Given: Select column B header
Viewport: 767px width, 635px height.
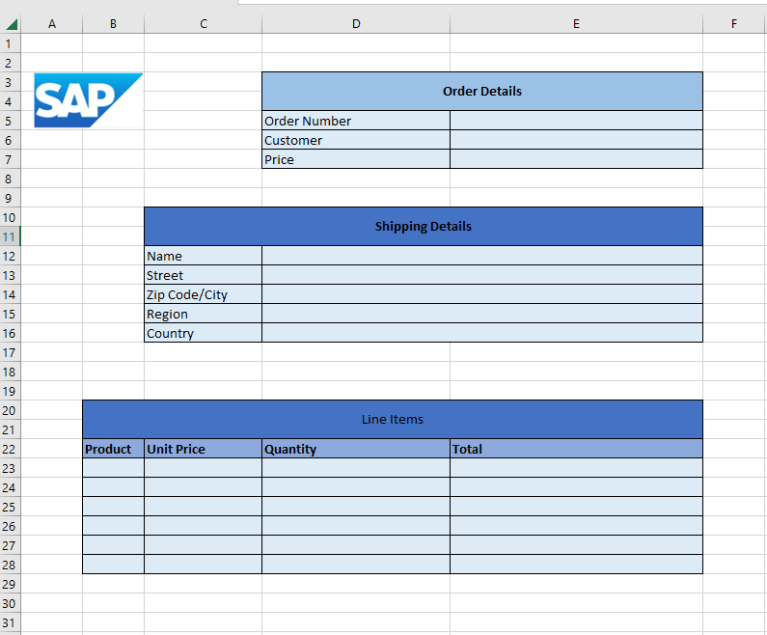Looking at the screenshot, I should [113, 24].
